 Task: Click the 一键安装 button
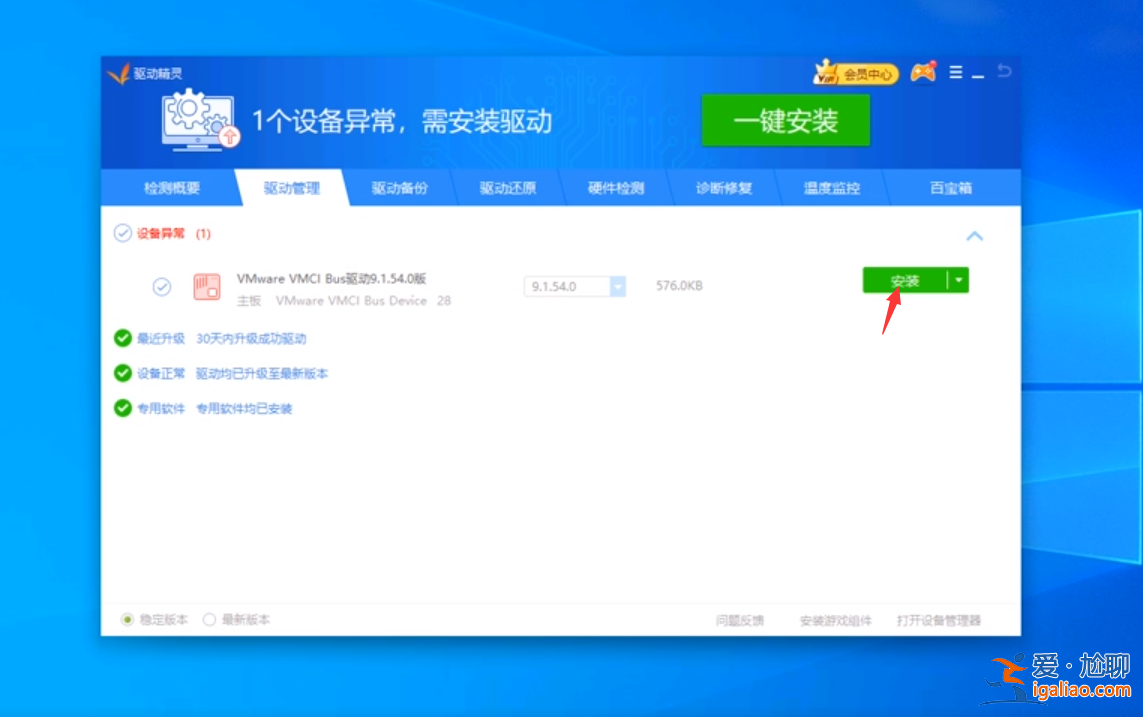click(786, 120)
